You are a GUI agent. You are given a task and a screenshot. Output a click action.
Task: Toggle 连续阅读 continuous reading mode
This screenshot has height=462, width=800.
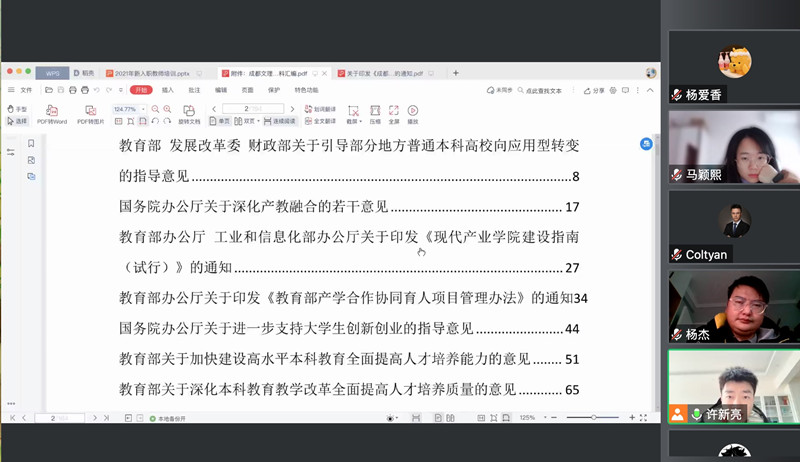click(277, 121)
